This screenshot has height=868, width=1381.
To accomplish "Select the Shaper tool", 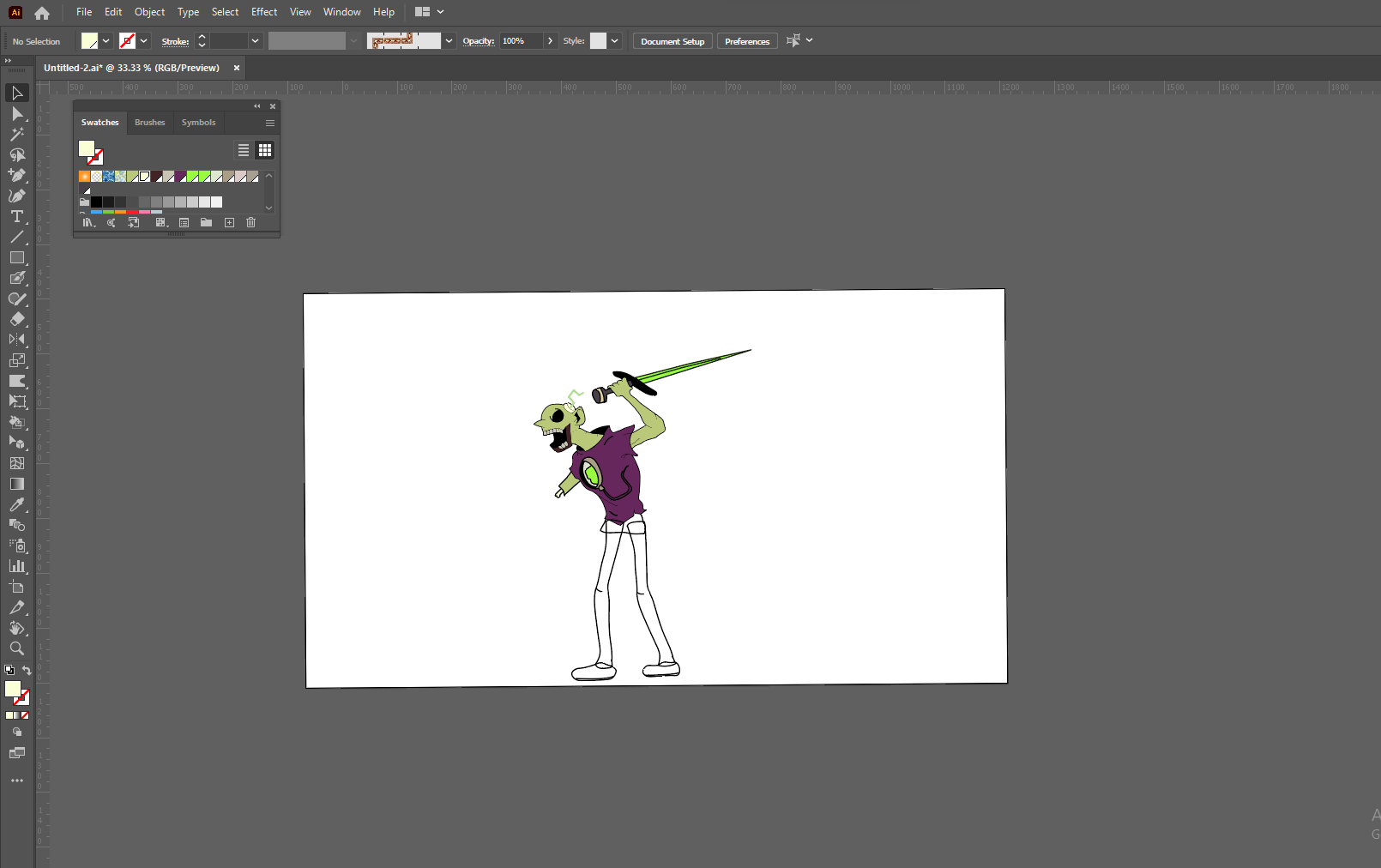I will 16,298.
